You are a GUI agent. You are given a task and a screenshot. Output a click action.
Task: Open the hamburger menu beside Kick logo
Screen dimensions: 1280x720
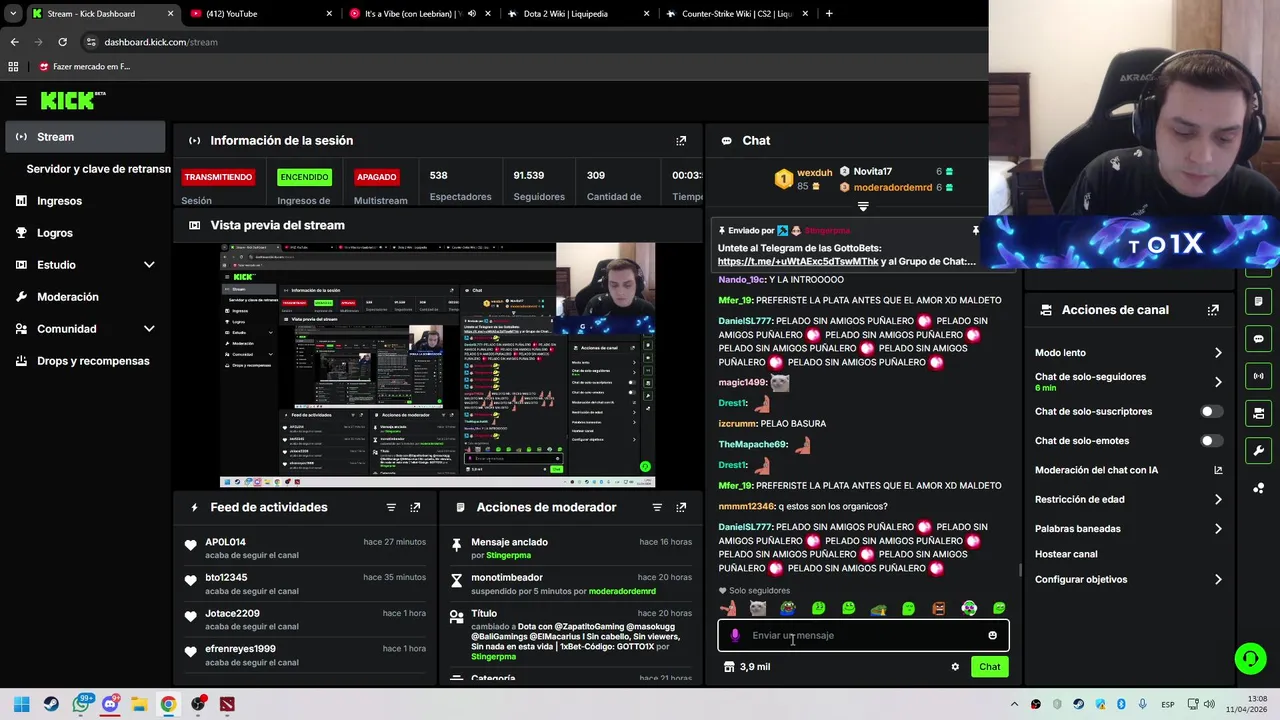(x=21, y=101)
